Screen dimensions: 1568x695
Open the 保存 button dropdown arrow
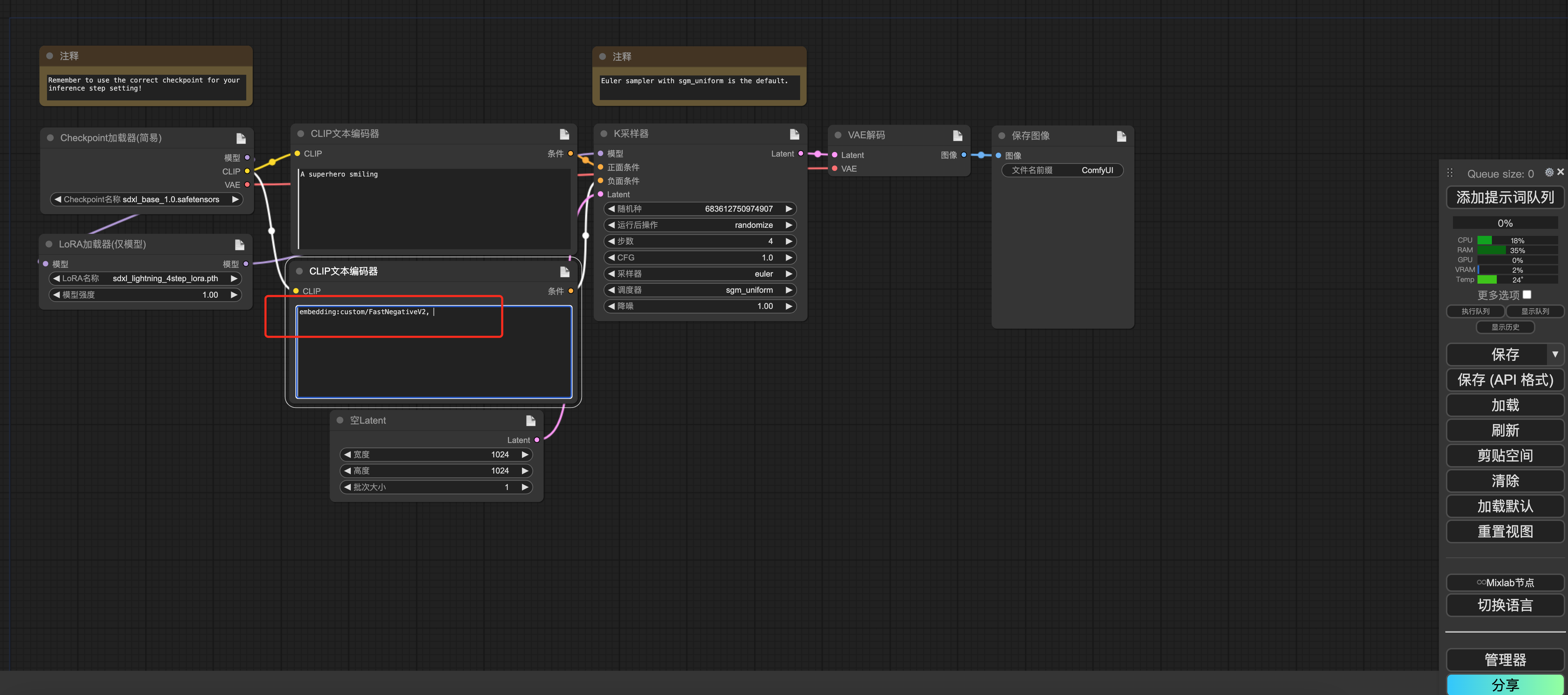click(x=1555, y=355)
